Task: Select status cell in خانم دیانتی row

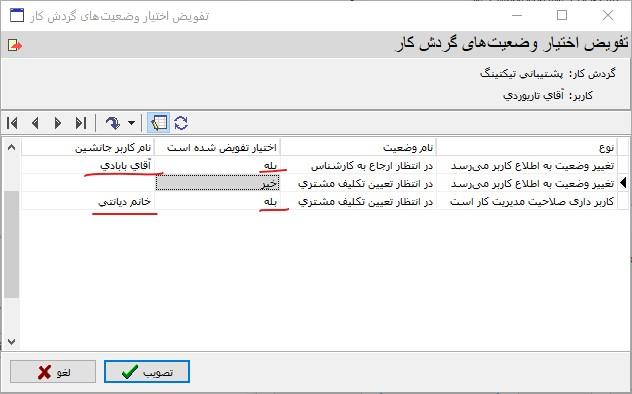Action: (x=358, y=201)
